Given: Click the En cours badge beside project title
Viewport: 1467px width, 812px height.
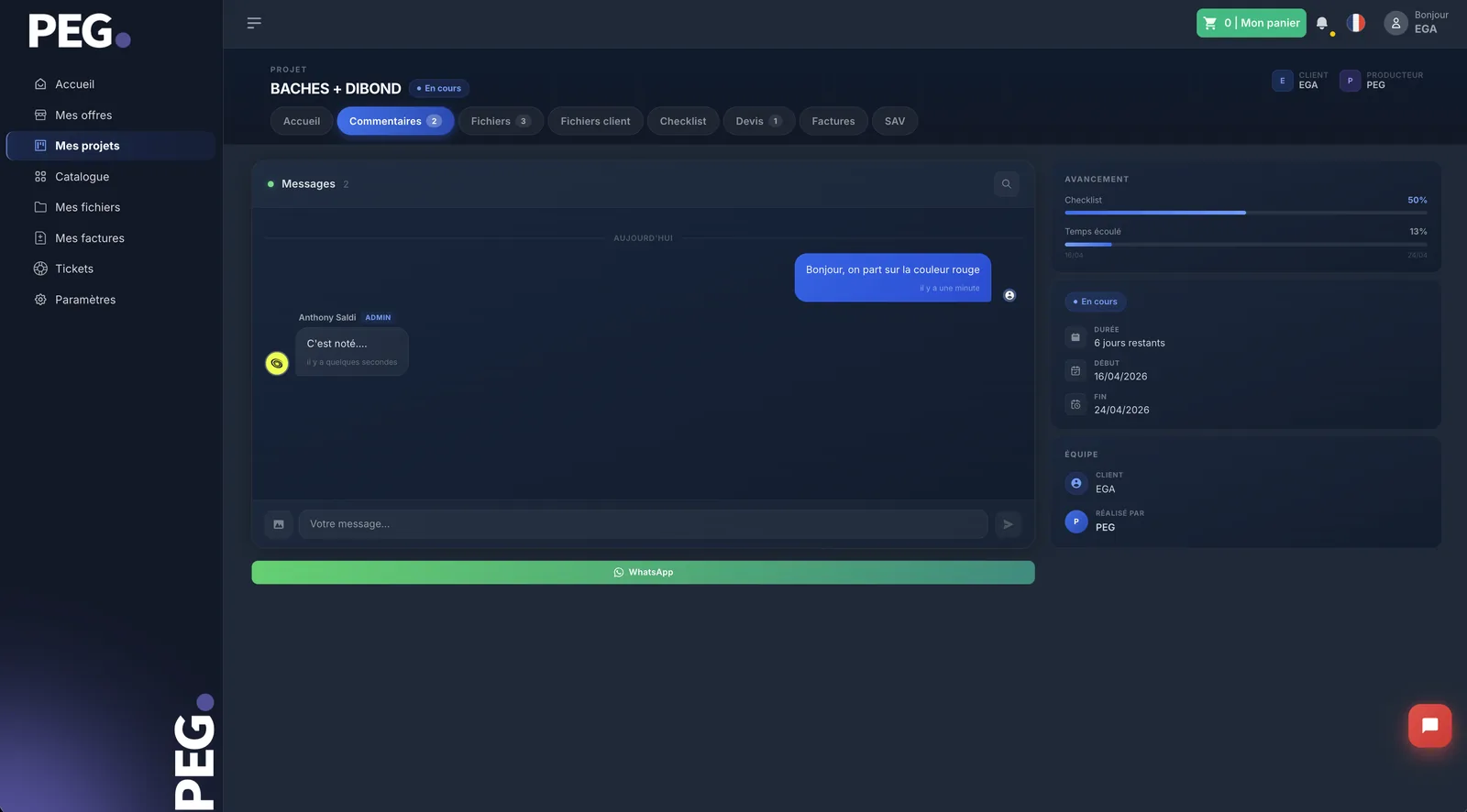Looking at the screenshot, I should point(439,89).
